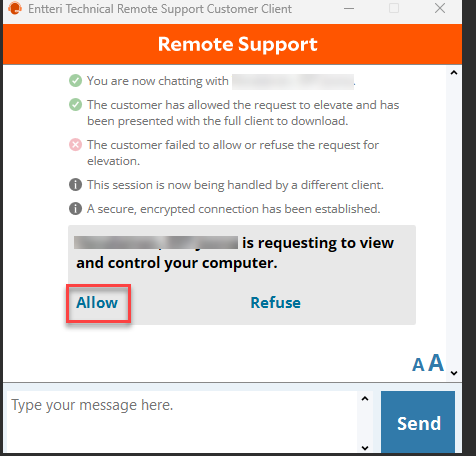Click the 'Type your message here' field
476x456 pixels.
(x=182, y=422)
